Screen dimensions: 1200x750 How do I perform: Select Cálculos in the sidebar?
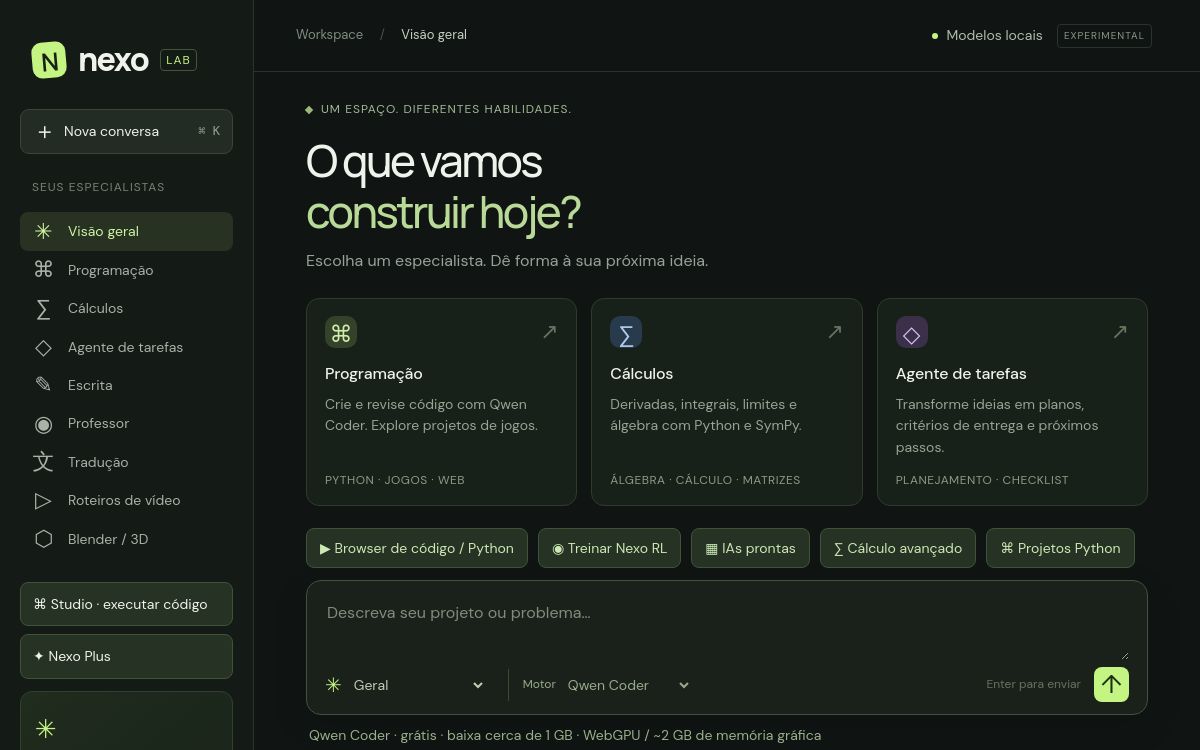pos(126,308)
